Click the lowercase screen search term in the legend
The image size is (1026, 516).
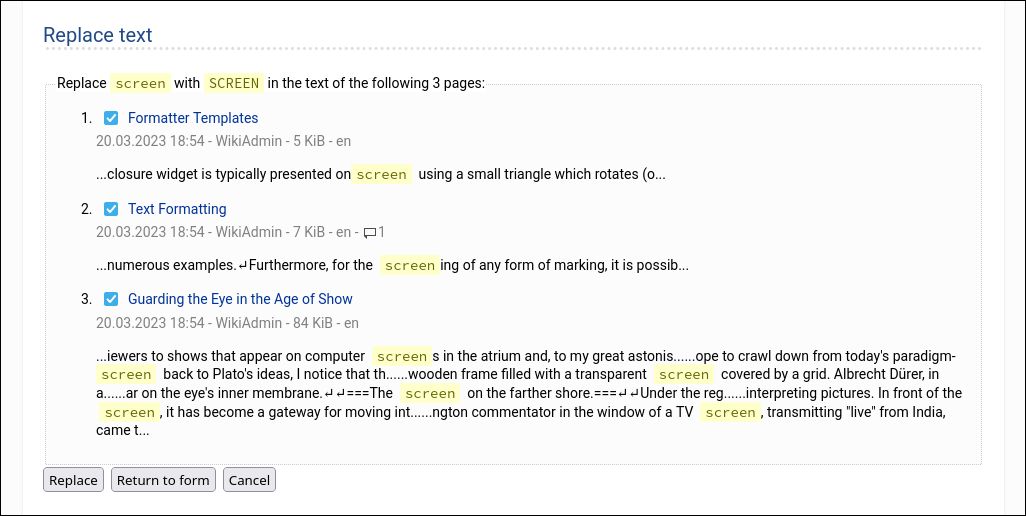(x=140, y=83)
